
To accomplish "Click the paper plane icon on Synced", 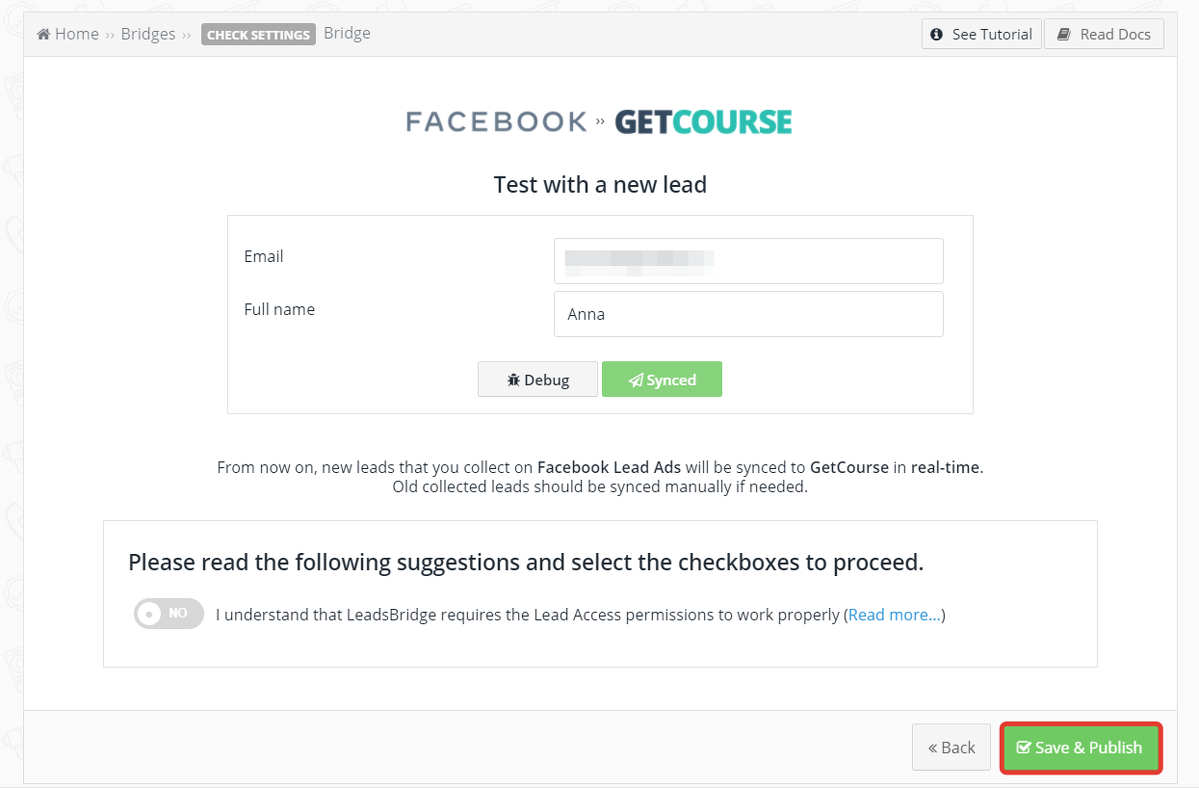I will 635,380.
